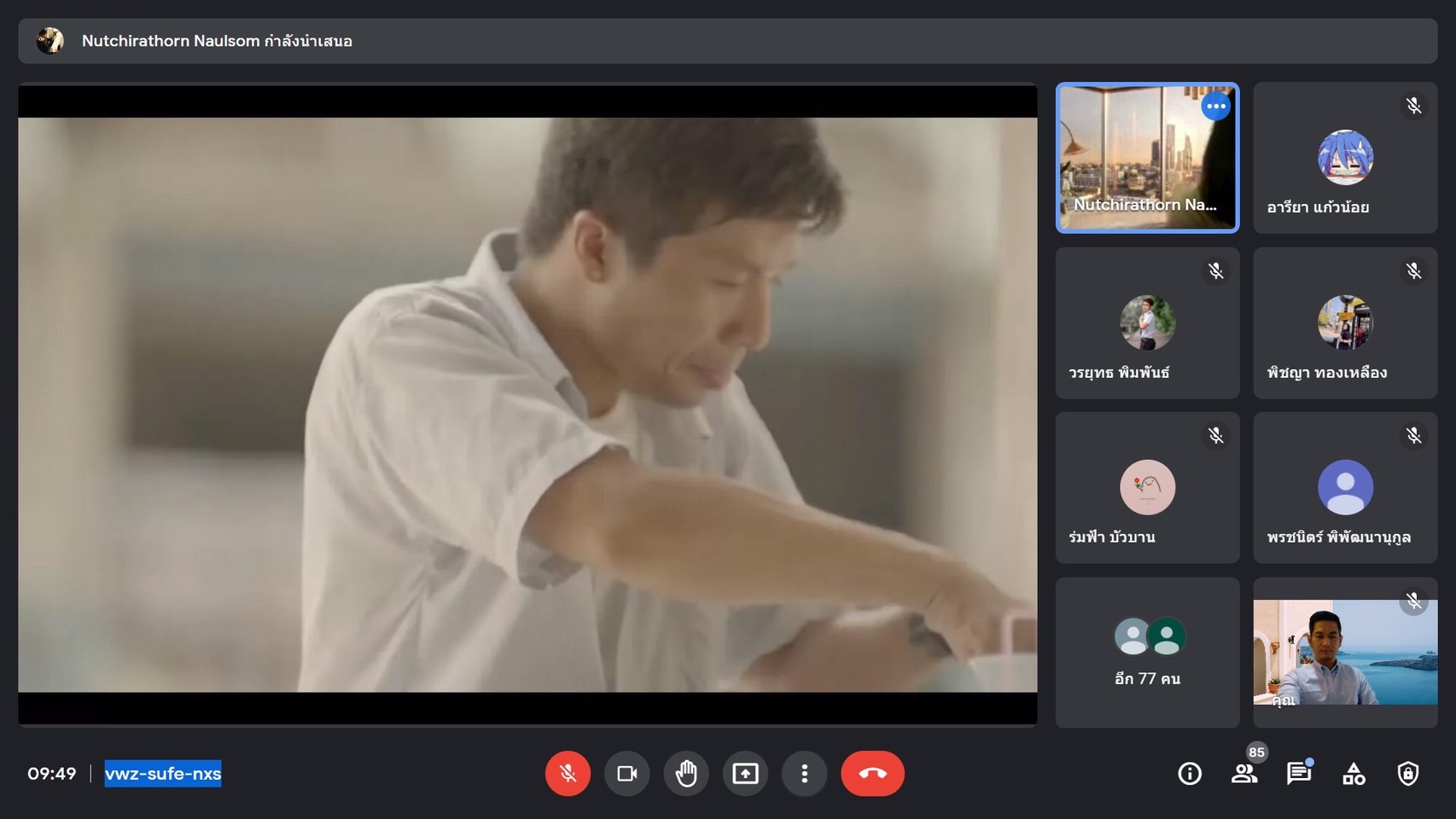Raise your hand in the meeting
This screenshot has height=819, width=1456.
point(686,774)
